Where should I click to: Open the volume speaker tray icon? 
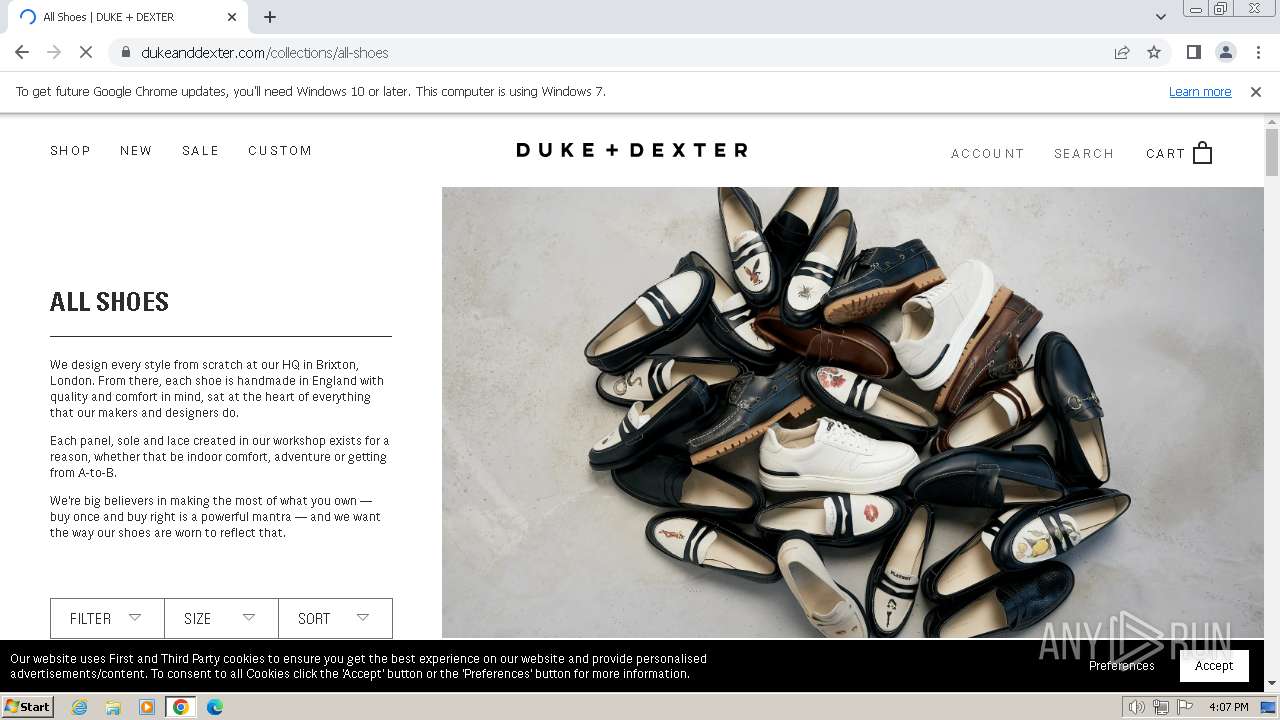coord(1137,707)
